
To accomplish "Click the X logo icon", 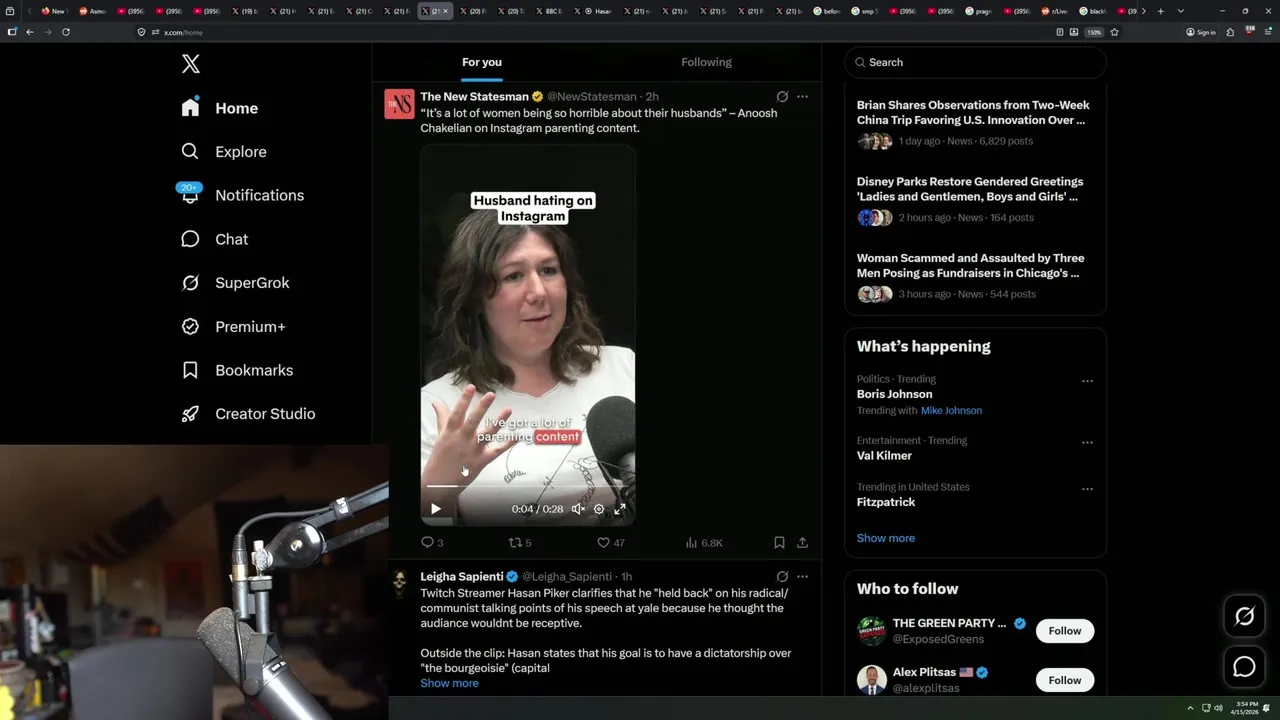I will pyautogui.click(x=191, y=64).
